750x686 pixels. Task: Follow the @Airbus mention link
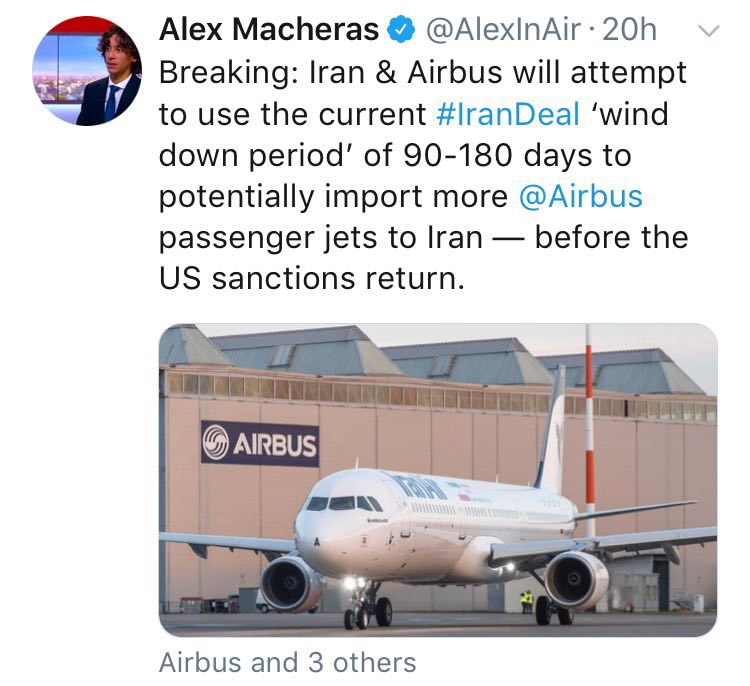[580, 195]
